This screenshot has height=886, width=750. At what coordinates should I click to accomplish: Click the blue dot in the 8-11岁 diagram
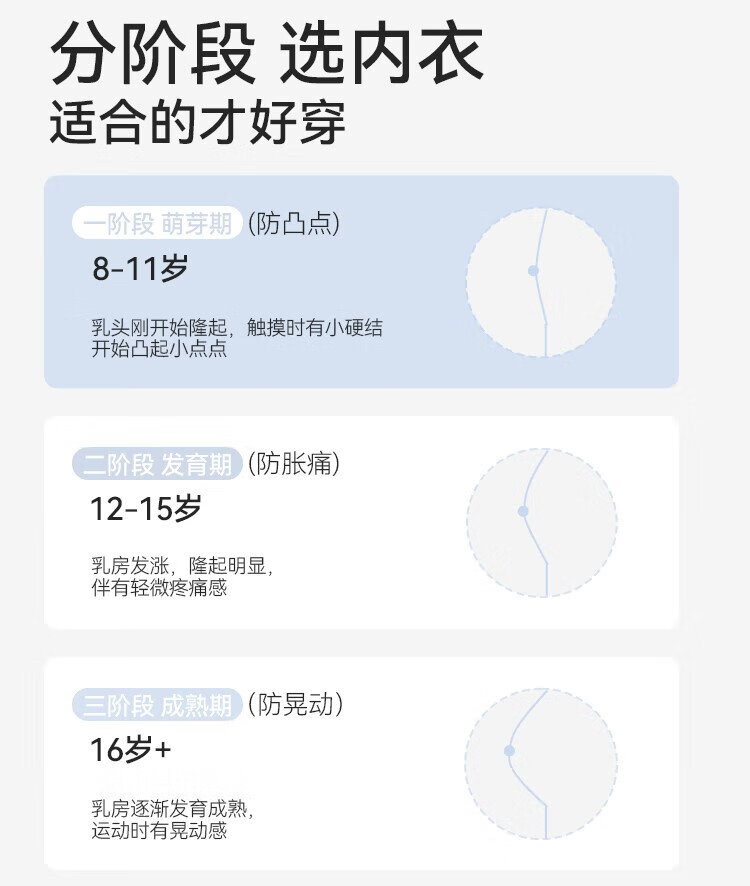click(533, 271)
